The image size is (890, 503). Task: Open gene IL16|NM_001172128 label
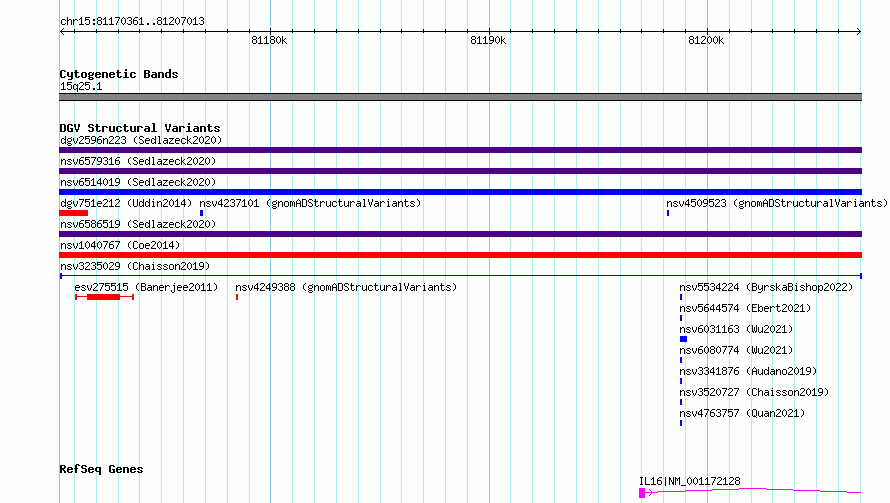tap(690, 481)
